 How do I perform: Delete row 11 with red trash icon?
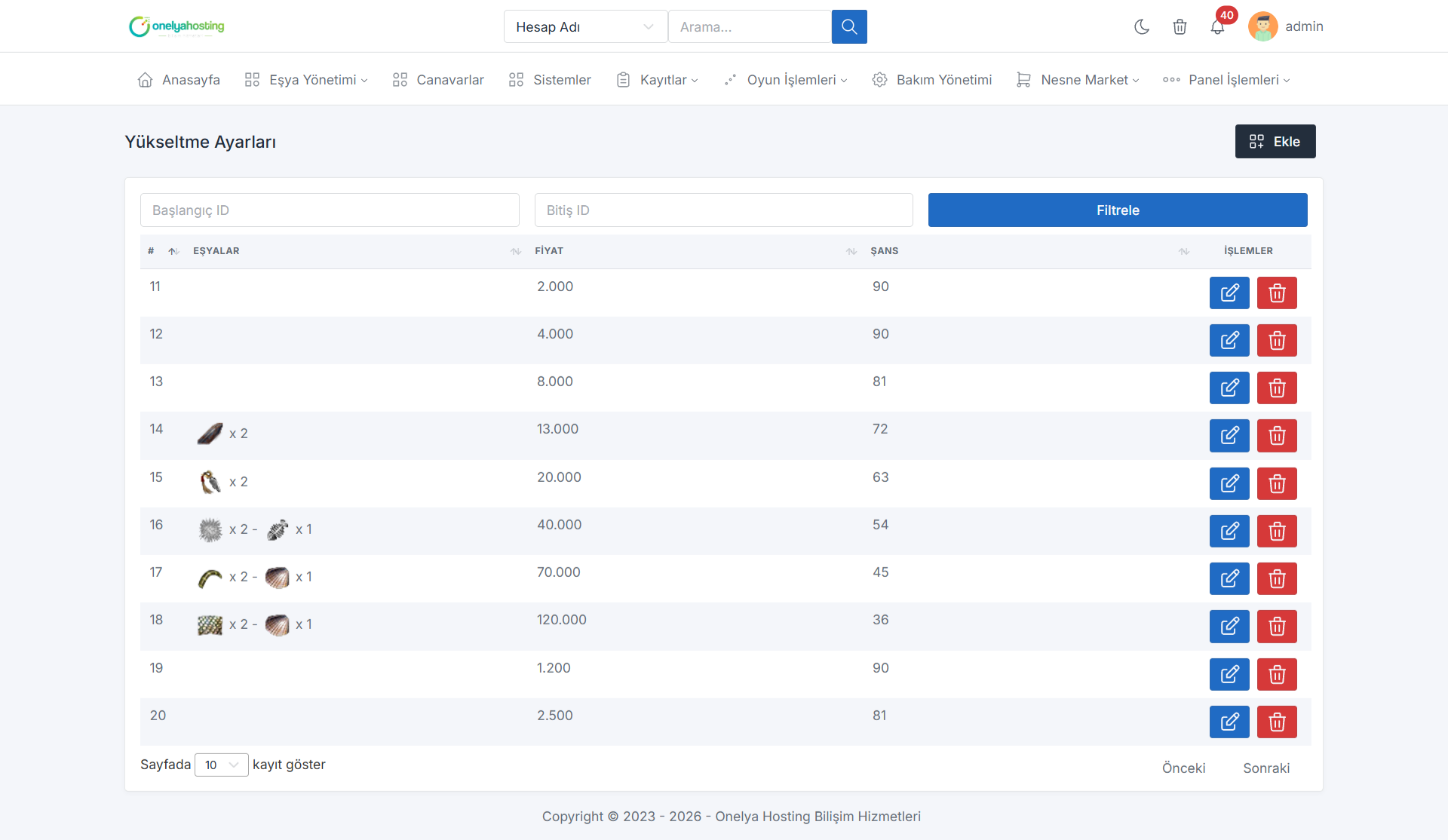[x=1277, y=293]
